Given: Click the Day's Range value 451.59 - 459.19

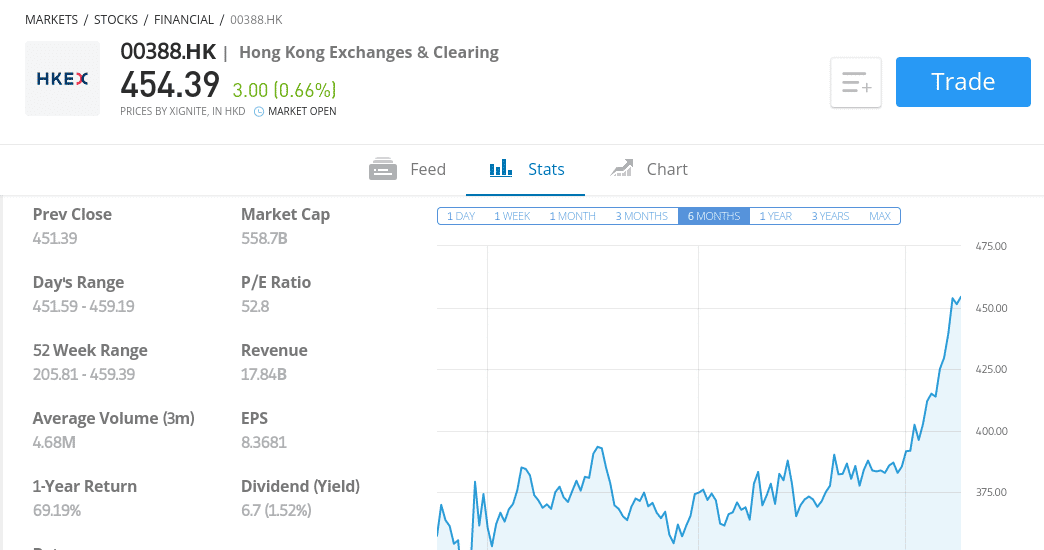Looking at the screenshot, I should (84, 306).
